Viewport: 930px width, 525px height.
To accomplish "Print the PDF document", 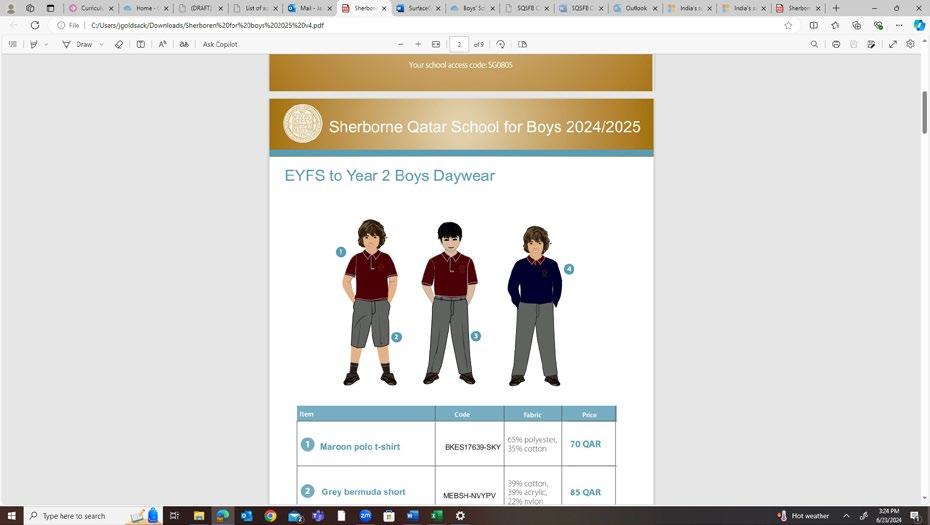I will (836, 44).
